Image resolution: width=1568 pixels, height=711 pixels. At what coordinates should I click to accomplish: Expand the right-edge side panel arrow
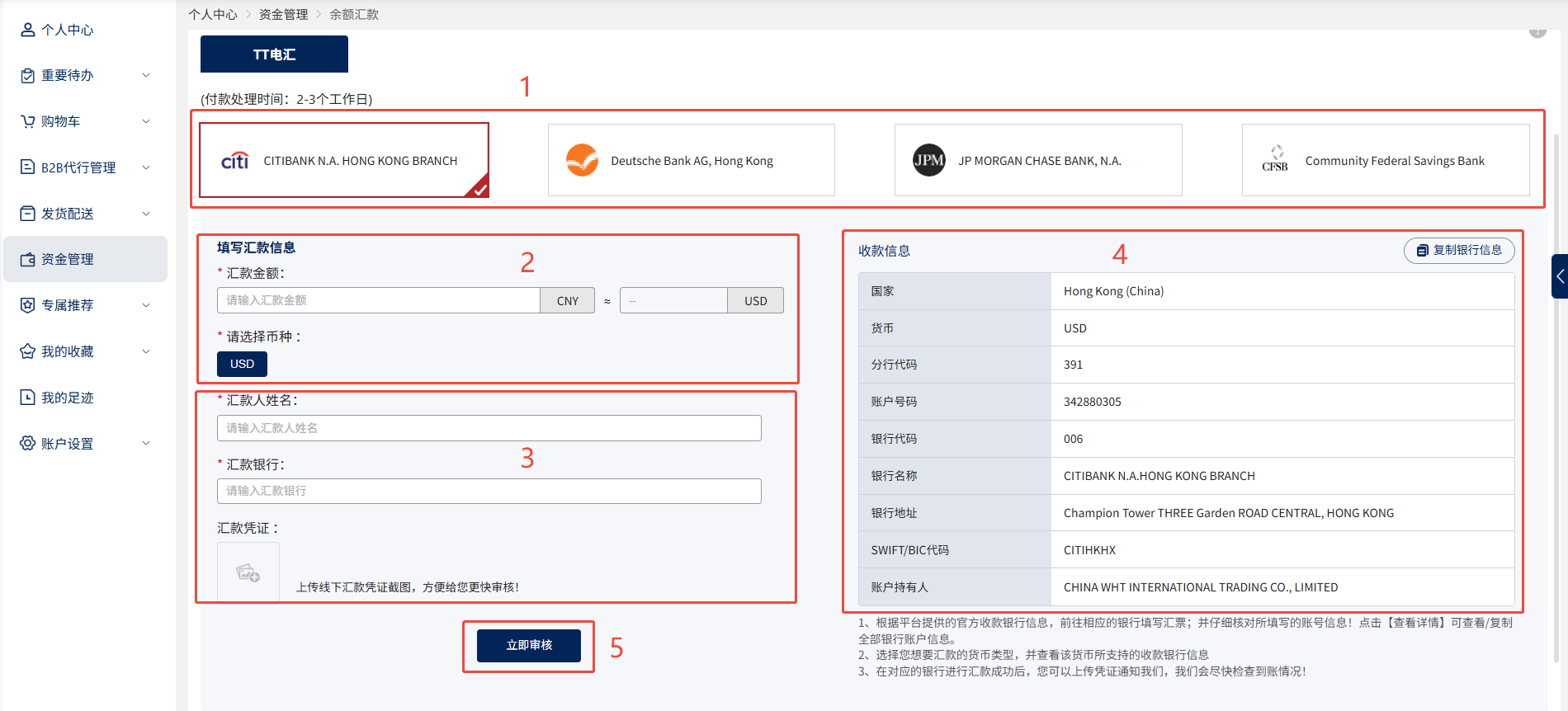click(1560, 276)
